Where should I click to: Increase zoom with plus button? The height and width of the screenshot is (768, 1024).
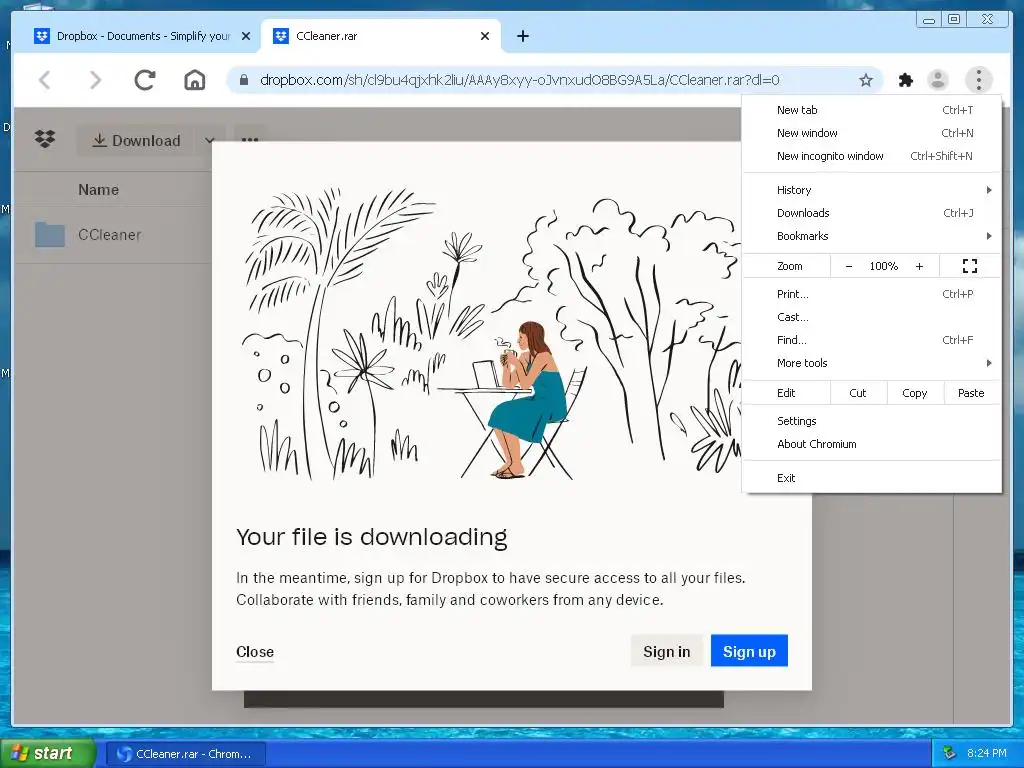[920, 266]
